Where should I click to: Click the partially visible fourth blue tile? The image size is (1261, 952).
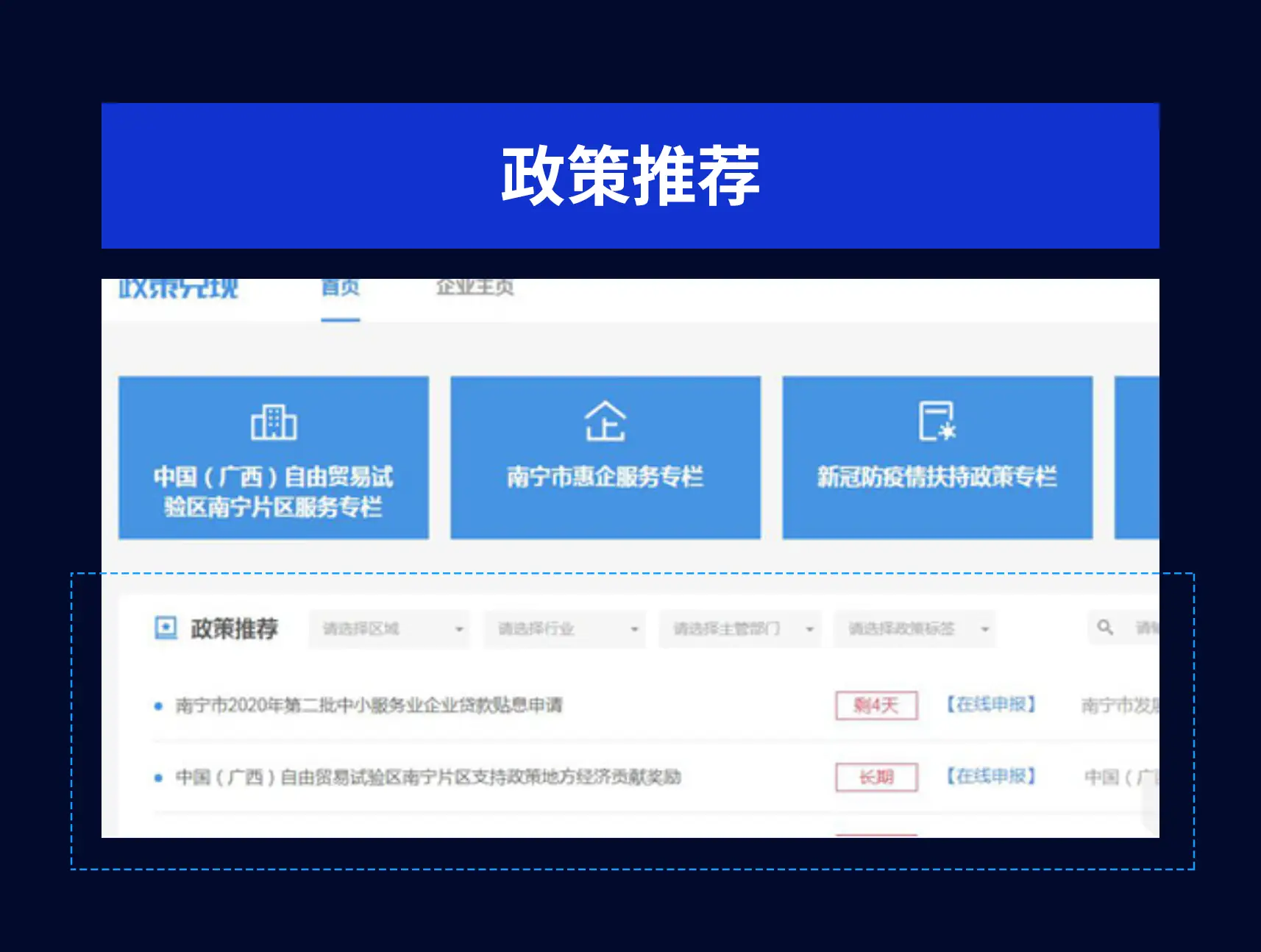coord(1137,458)
